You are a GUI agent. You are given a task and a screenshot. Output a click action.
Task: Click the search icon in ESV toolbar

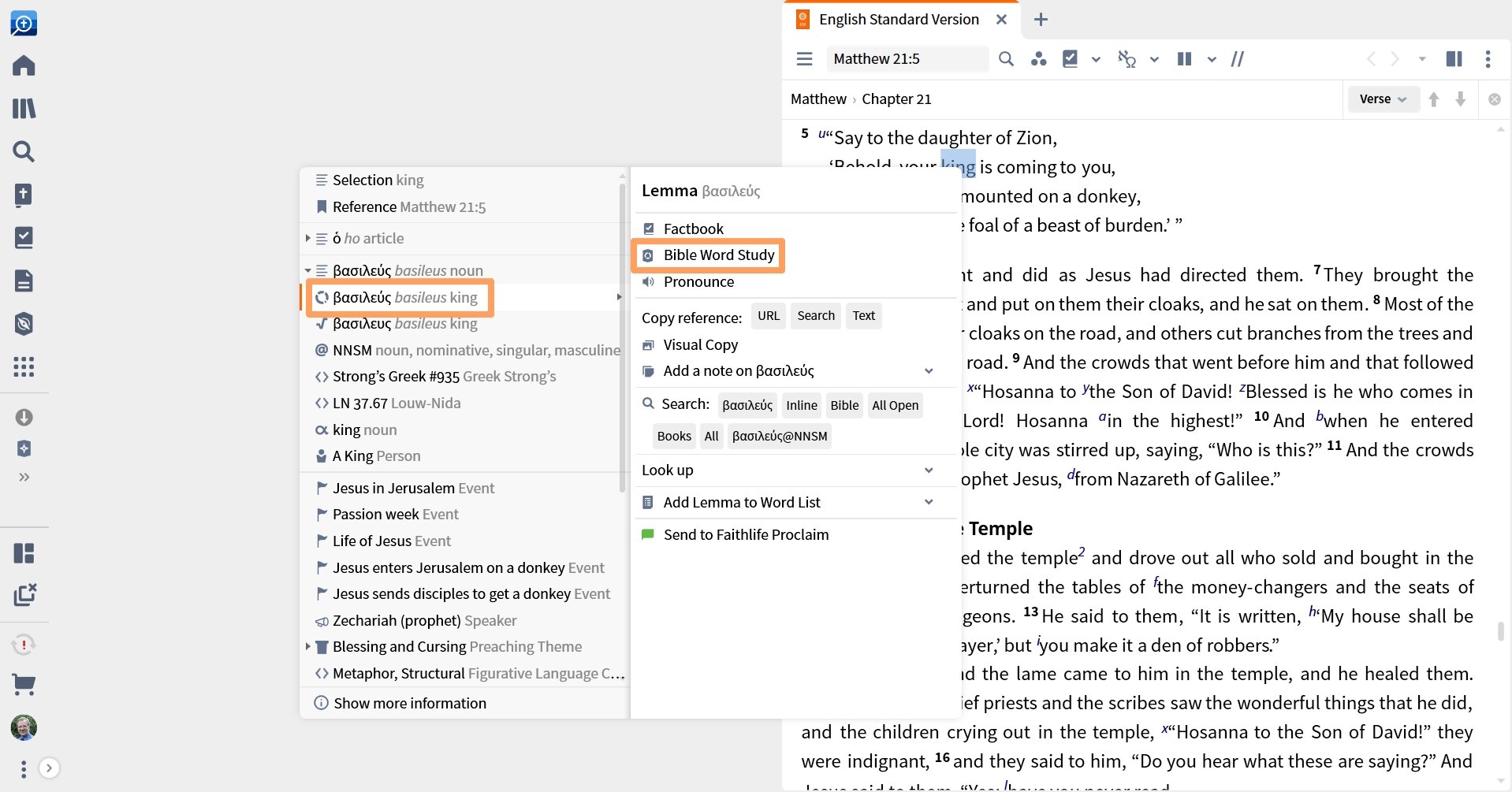tap(1006, 58)
